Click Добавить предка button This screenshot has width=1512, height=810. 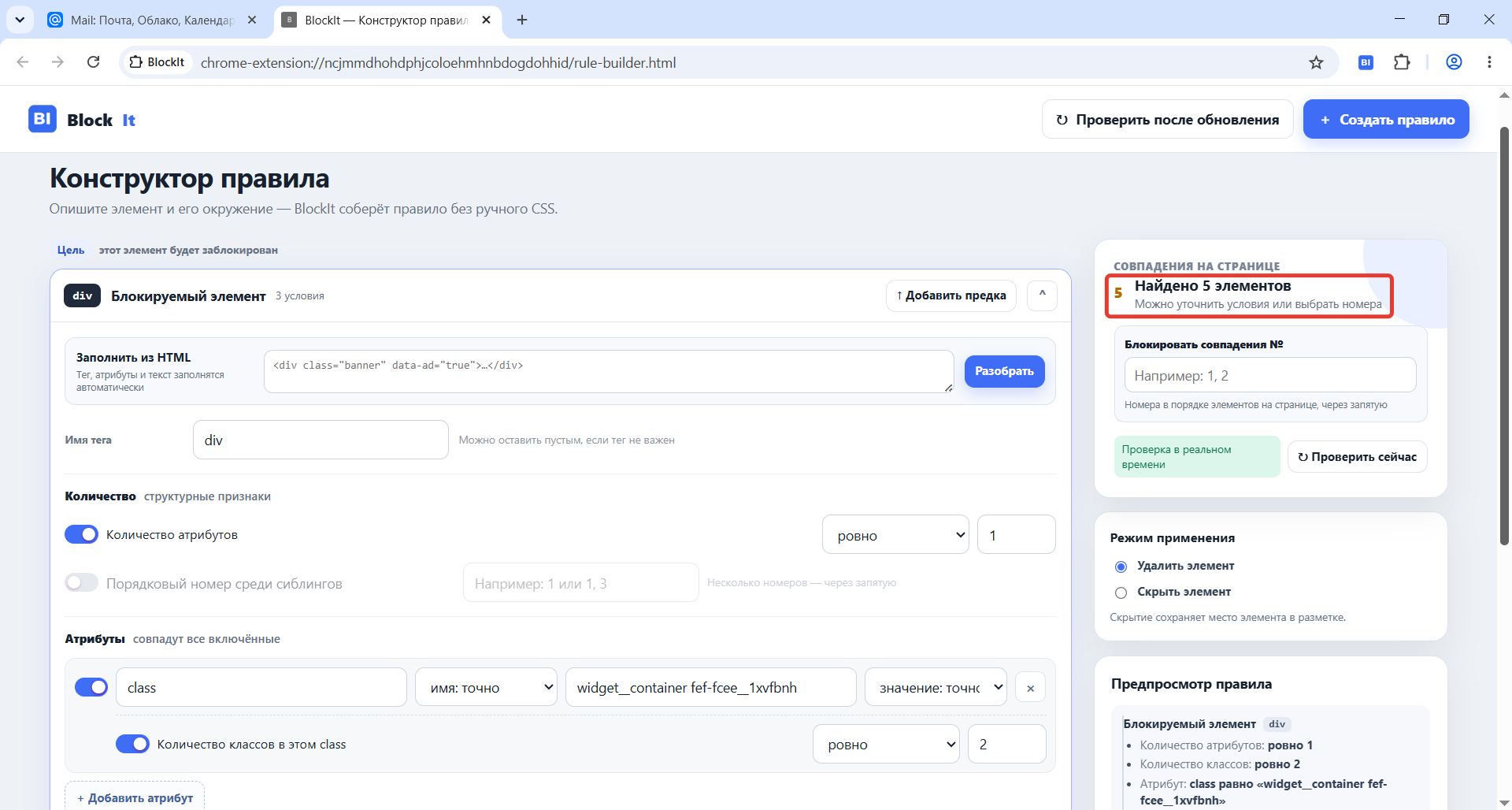(951, 295)
